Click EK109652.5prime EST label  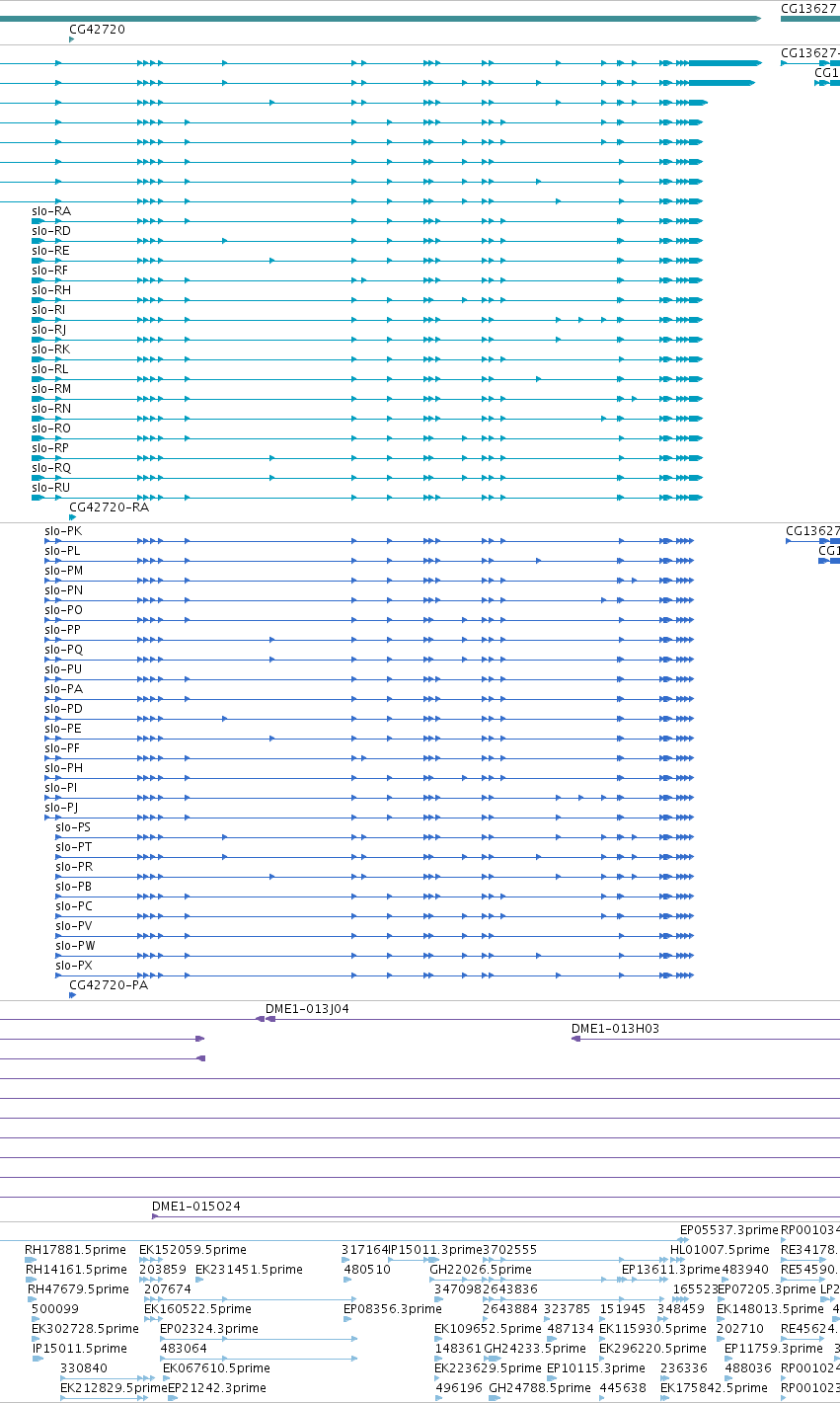coord(488,1329)
